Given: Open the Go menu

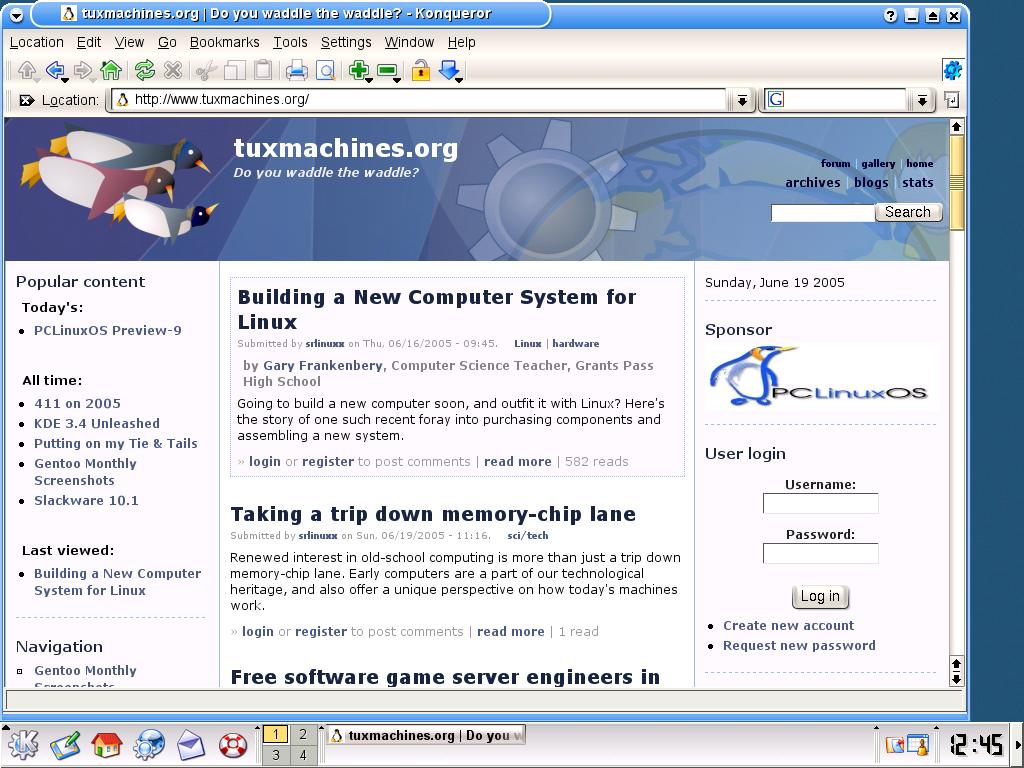Looking at the screenshot, I should click(x=167, y=42).
